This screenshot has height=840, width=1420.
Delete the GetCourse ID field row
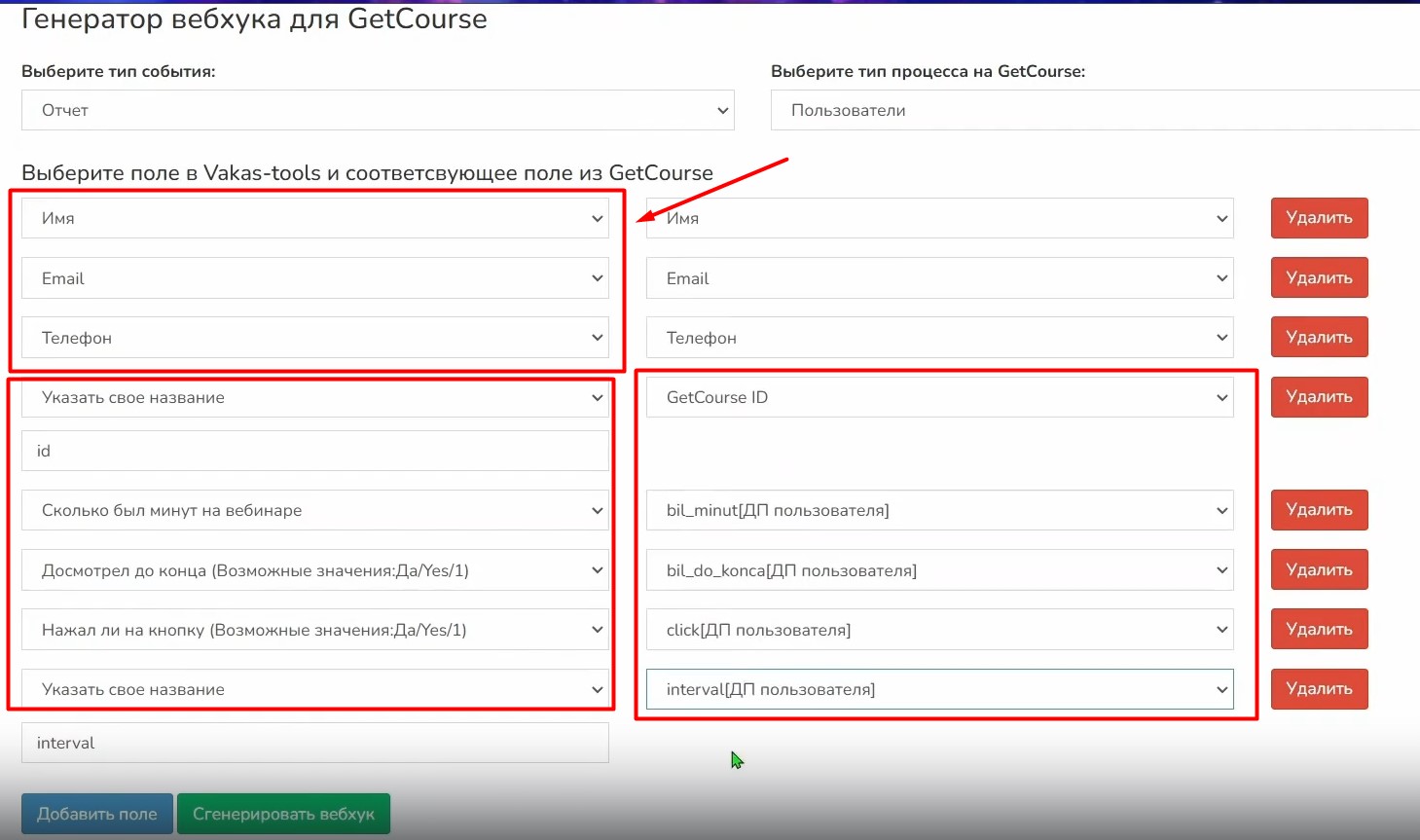tap(1319, 397)
